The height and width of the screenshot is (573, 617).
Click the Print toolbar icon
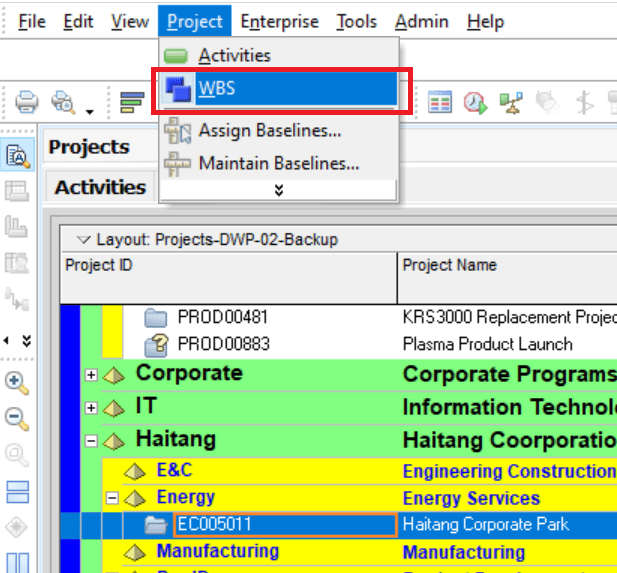point(27,102)
